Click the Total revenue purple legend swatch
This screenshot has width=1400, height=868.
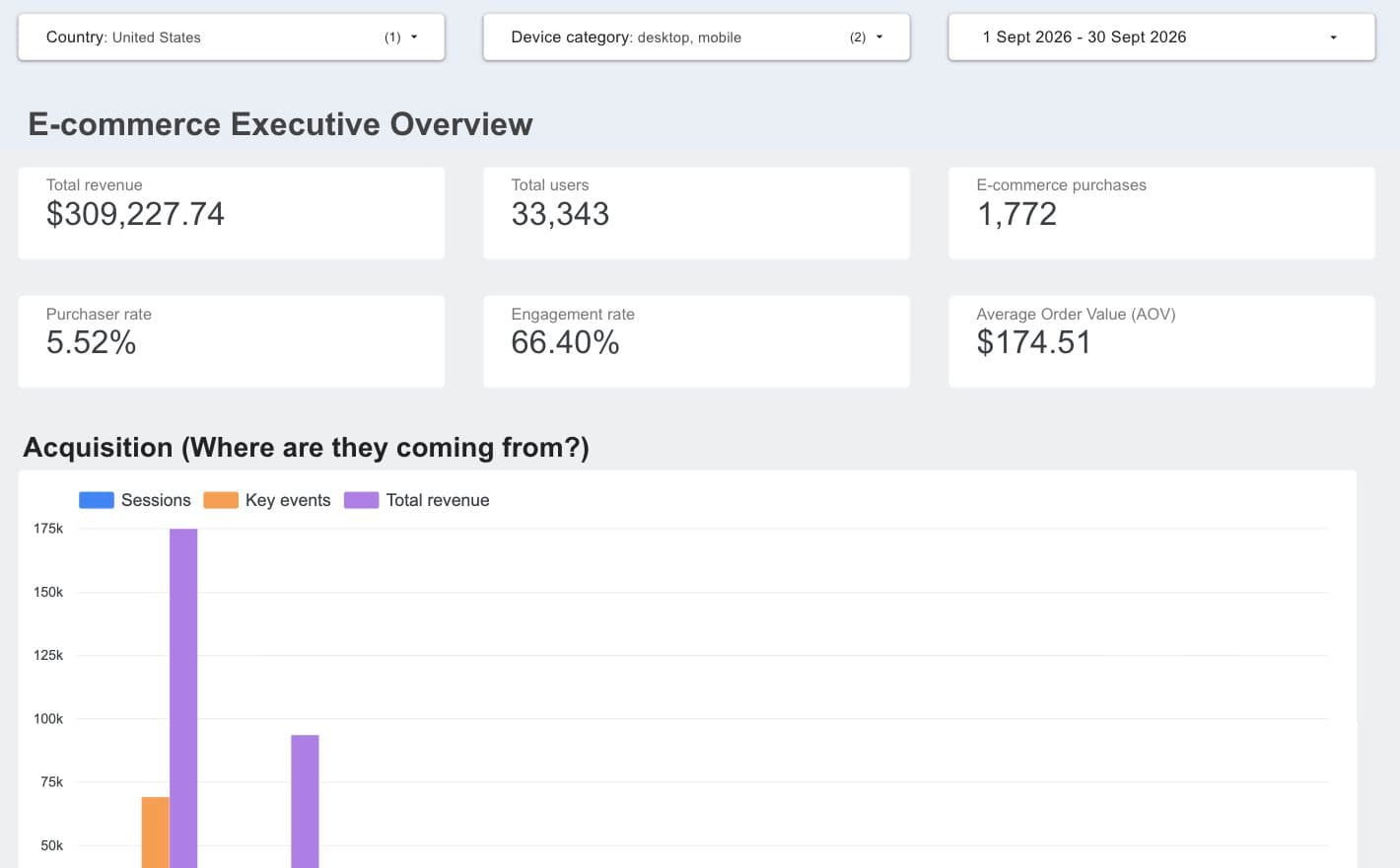pyautogui.click(x=361, y=500)
